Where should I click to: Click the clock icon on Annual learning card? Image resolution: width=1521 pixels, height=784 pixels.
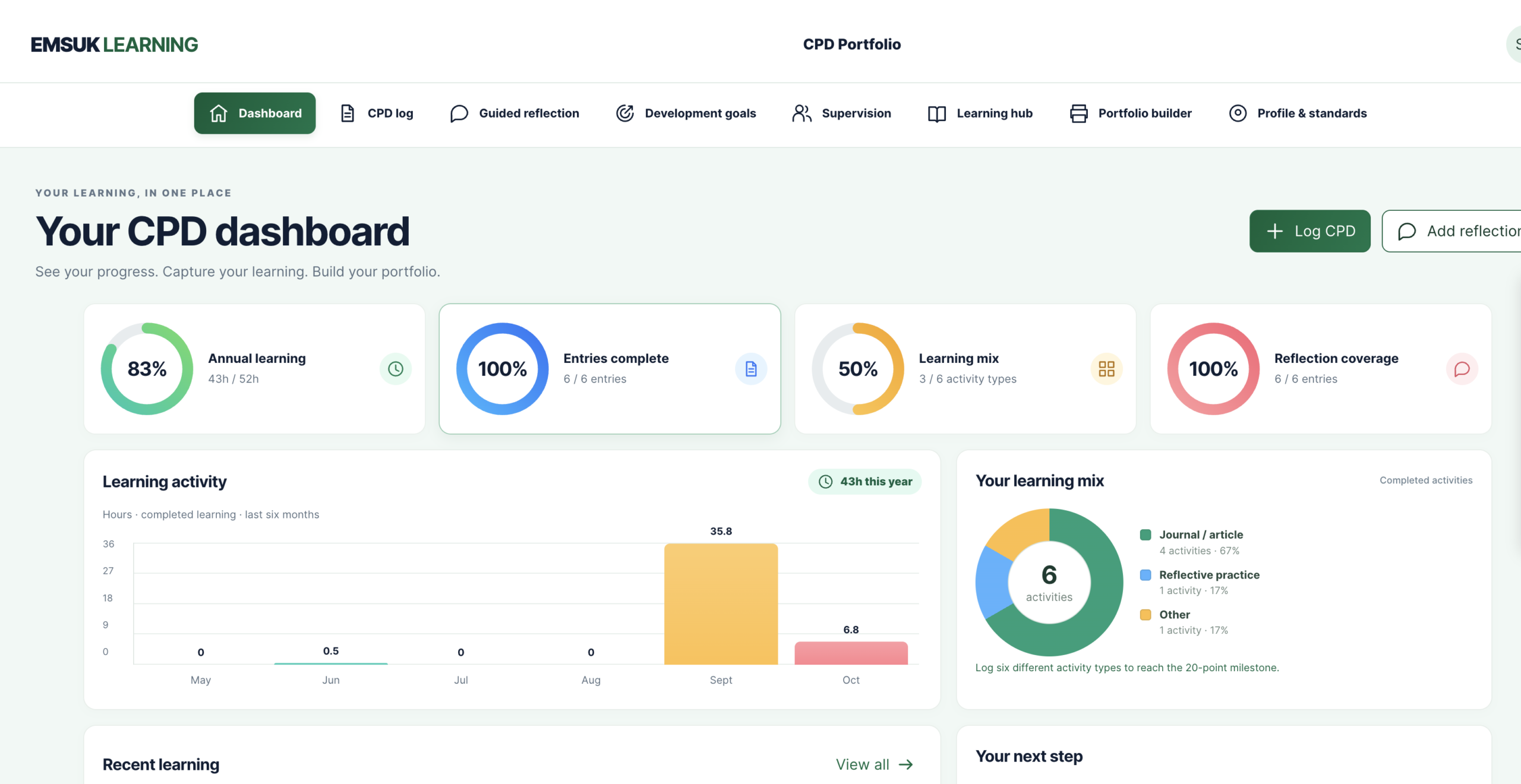[x=396, y=369]
